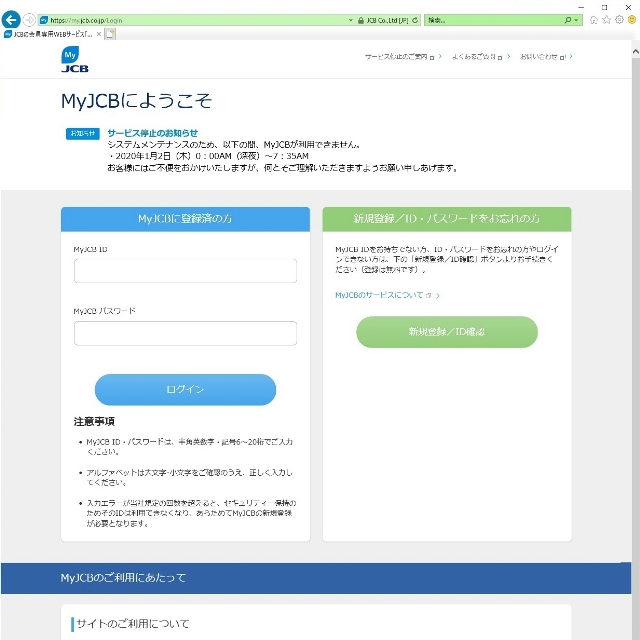Click the green 新規登録/ID確認 button
The height and width of the screenshot is (640, 640).
point(447,332)
